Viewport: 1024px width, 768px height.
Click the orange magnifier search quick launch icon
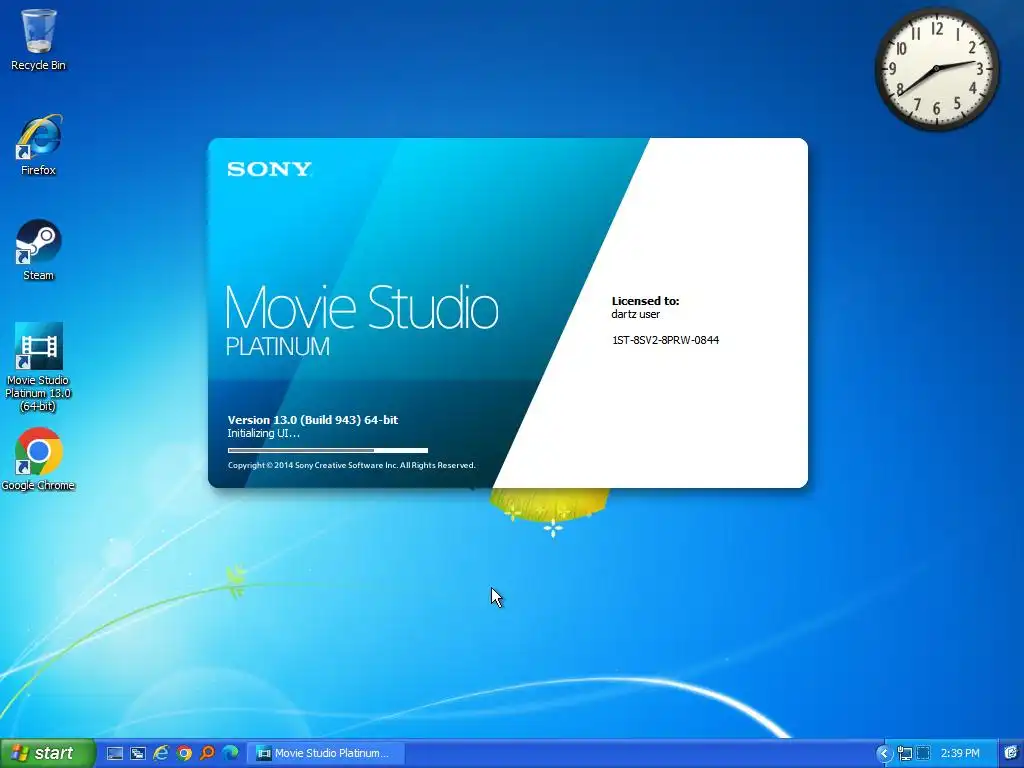point(207,754)
